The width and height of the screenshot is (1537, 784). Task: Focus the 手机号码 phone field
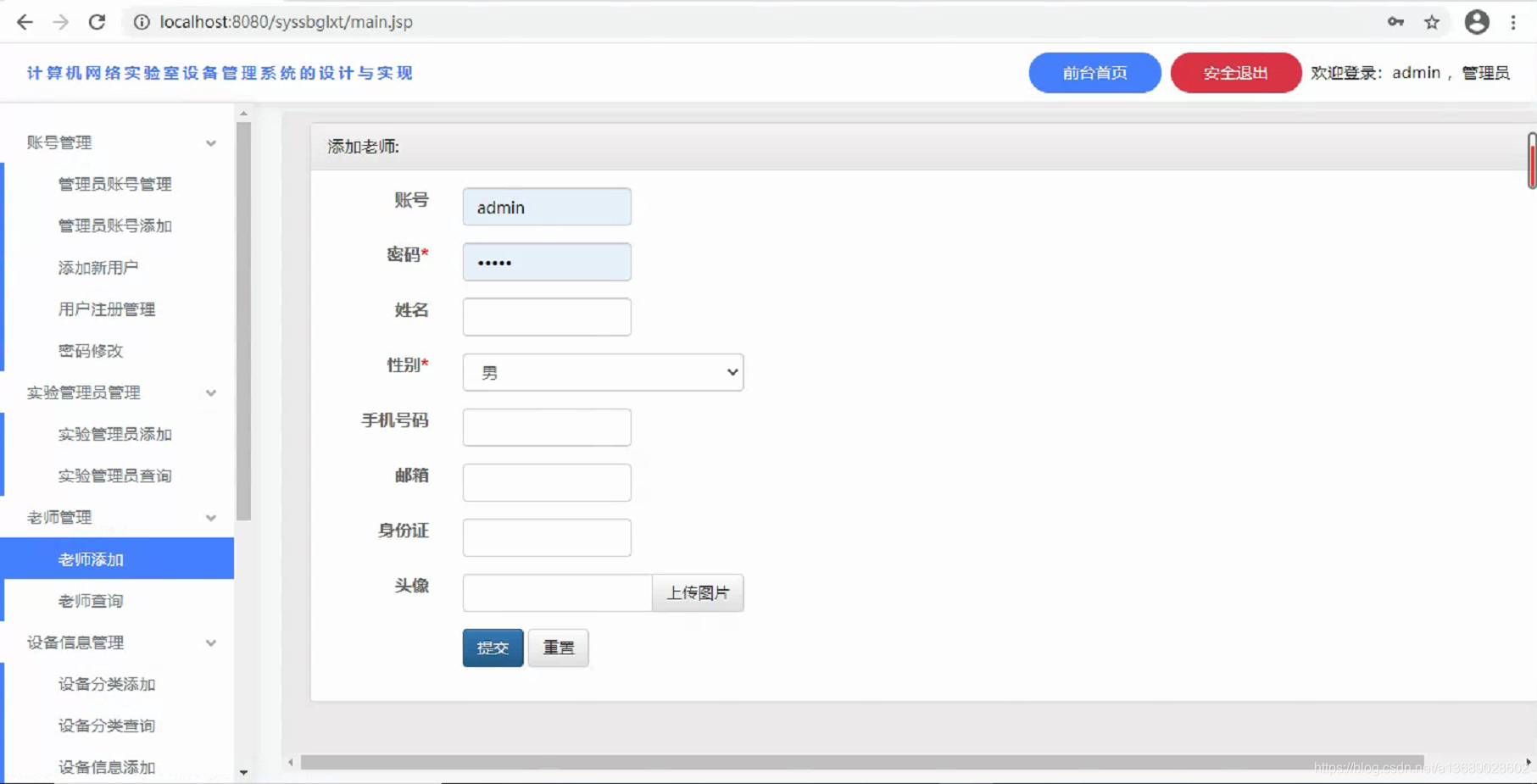click(547, 427)
